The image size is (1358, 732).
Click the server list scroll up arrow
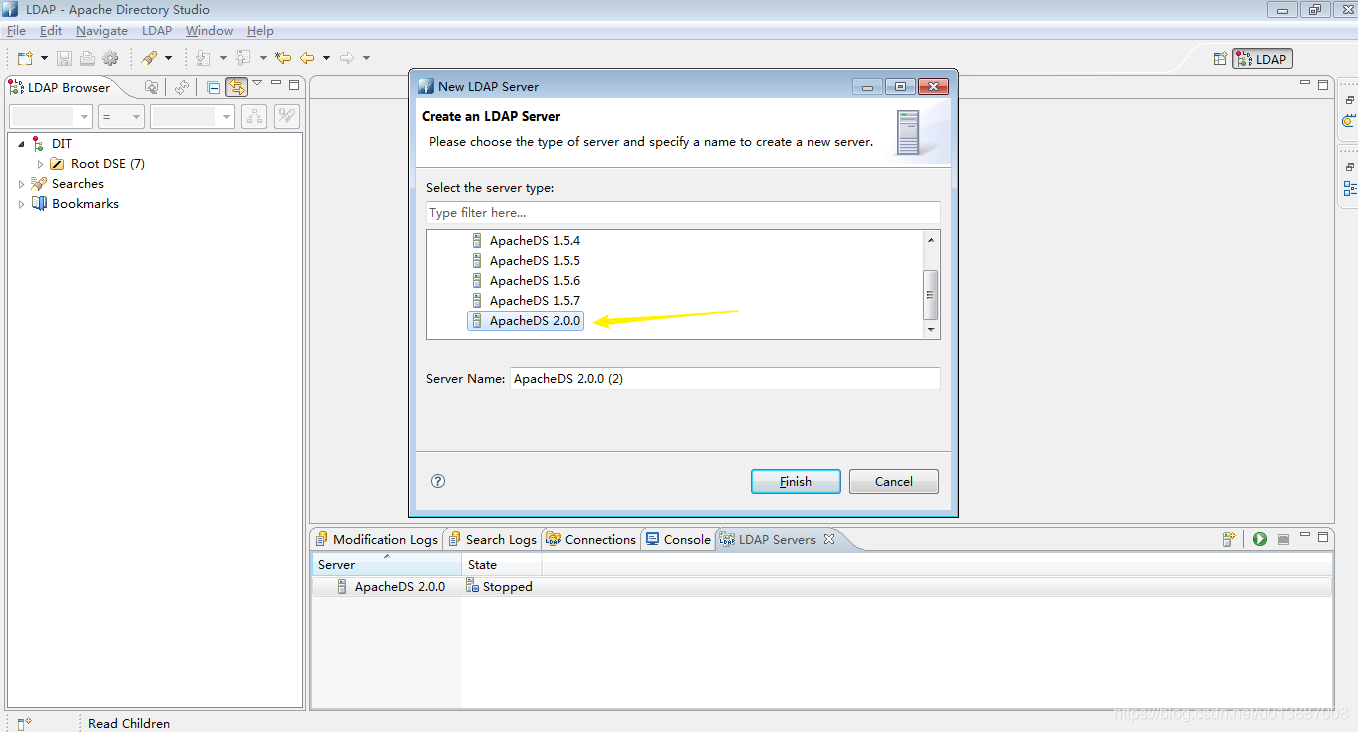click(x=931, y=240)
